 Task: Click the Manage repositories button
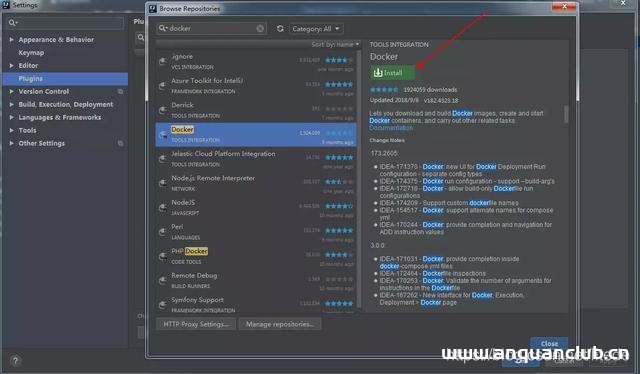point(280,324)
